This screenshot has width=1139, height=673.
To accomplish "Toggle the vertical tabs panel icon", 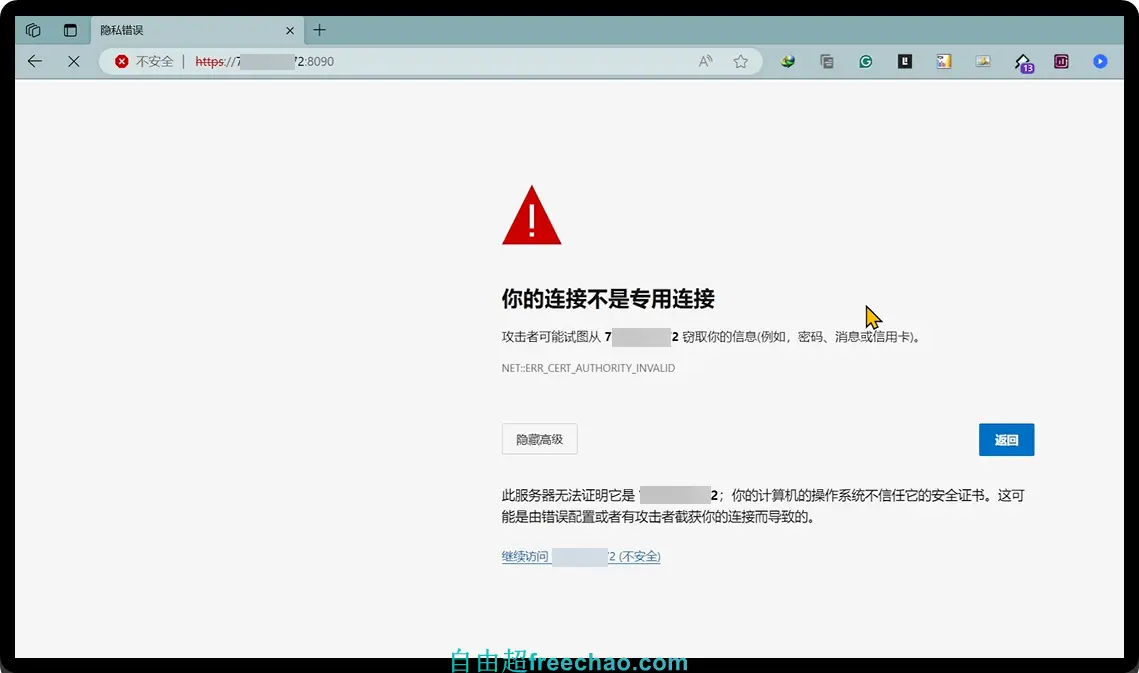I will click(70, 30).
